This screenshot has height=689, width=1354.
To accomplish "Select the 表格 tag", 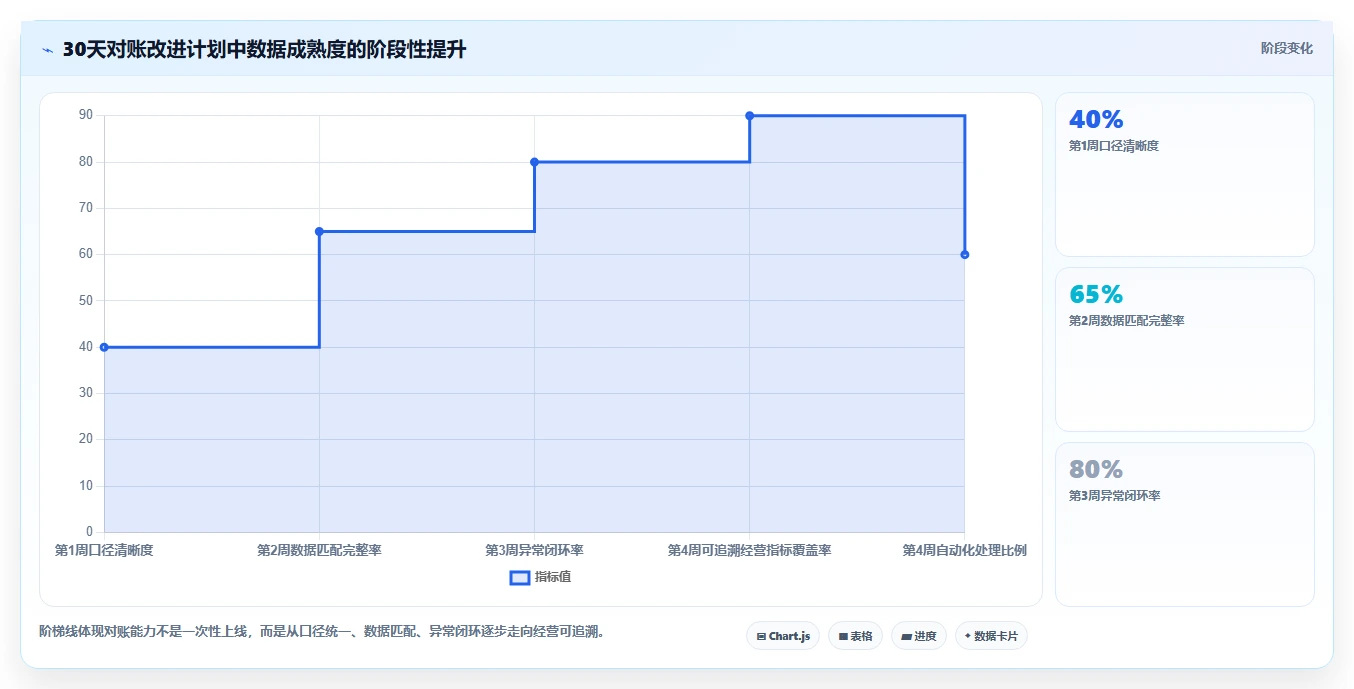I will click(855, 636).
